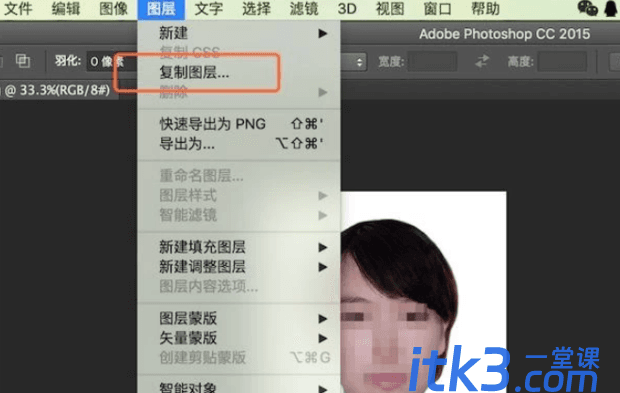Open the 图像 menu
The height and width of the screenshot is (393, 620).
(x=113, y=9)
